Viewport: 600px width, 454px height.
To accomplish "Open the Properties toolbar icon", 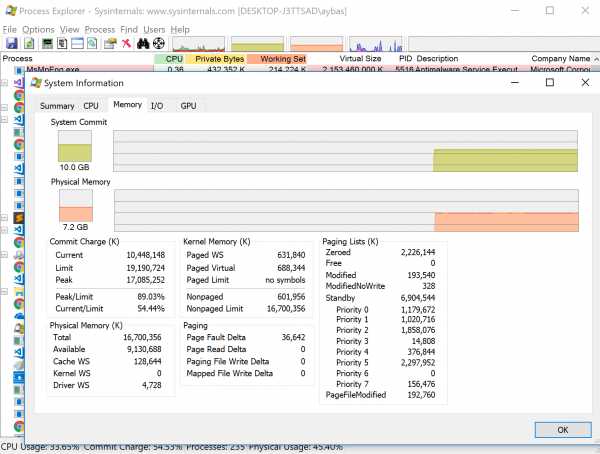I will point(110,43).
